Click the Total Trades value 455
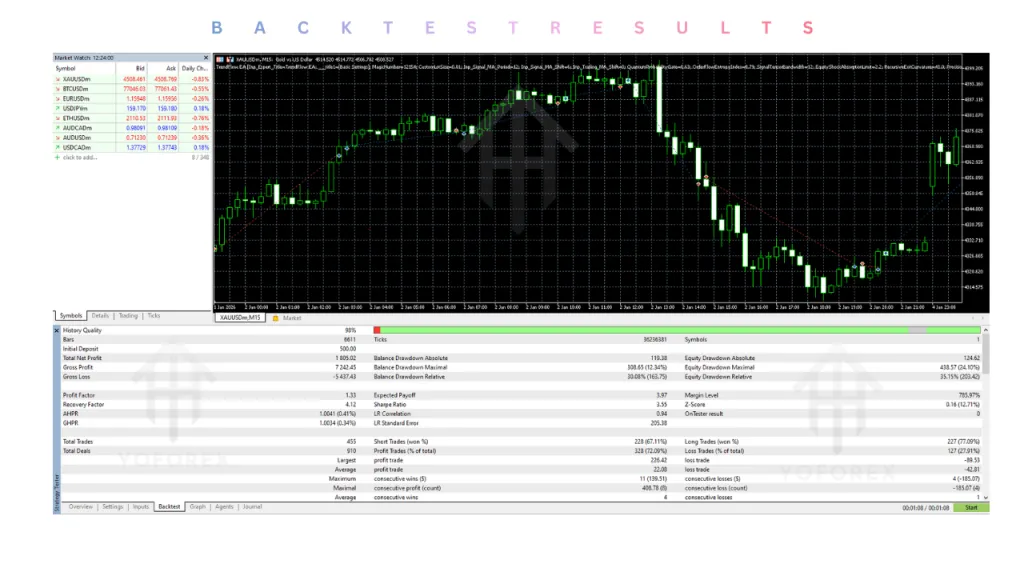 point(351,441)
